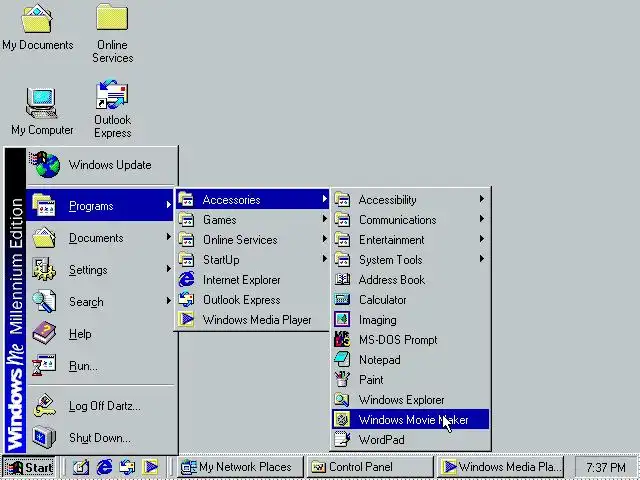Click the "Notepad" label in Accessories

coord(380,360)
